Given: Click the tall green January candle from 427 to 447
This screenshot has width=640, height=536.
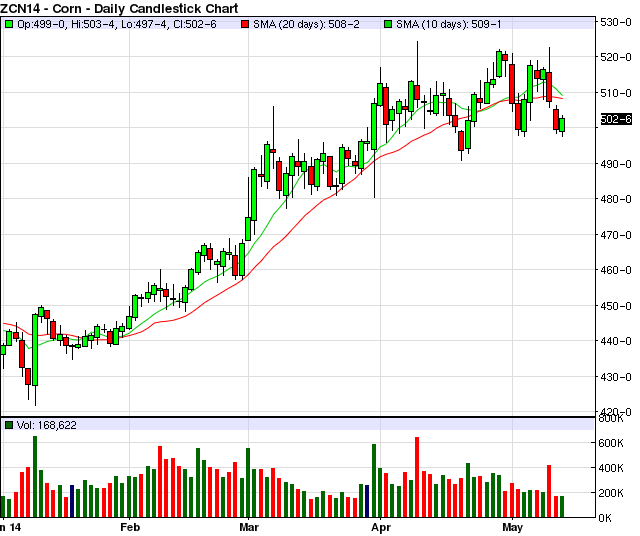Looking at the screenshot, I should coord(35,350).
